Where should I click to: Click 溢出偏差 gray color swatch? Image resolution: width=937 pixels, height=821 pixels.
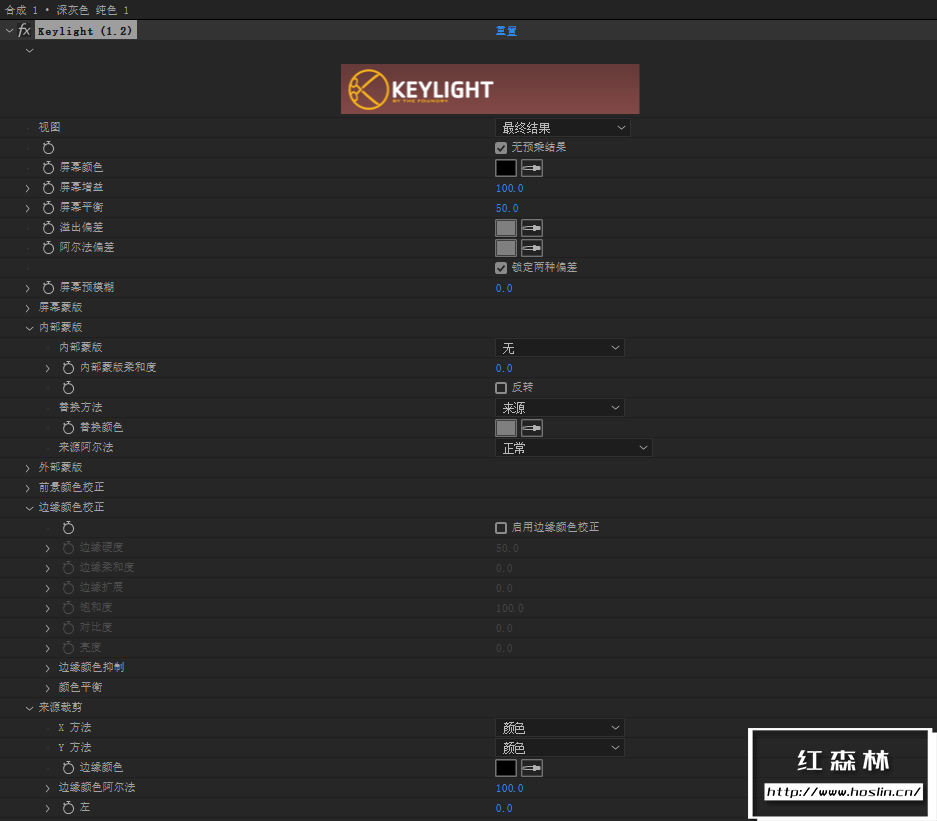(506, 228)
